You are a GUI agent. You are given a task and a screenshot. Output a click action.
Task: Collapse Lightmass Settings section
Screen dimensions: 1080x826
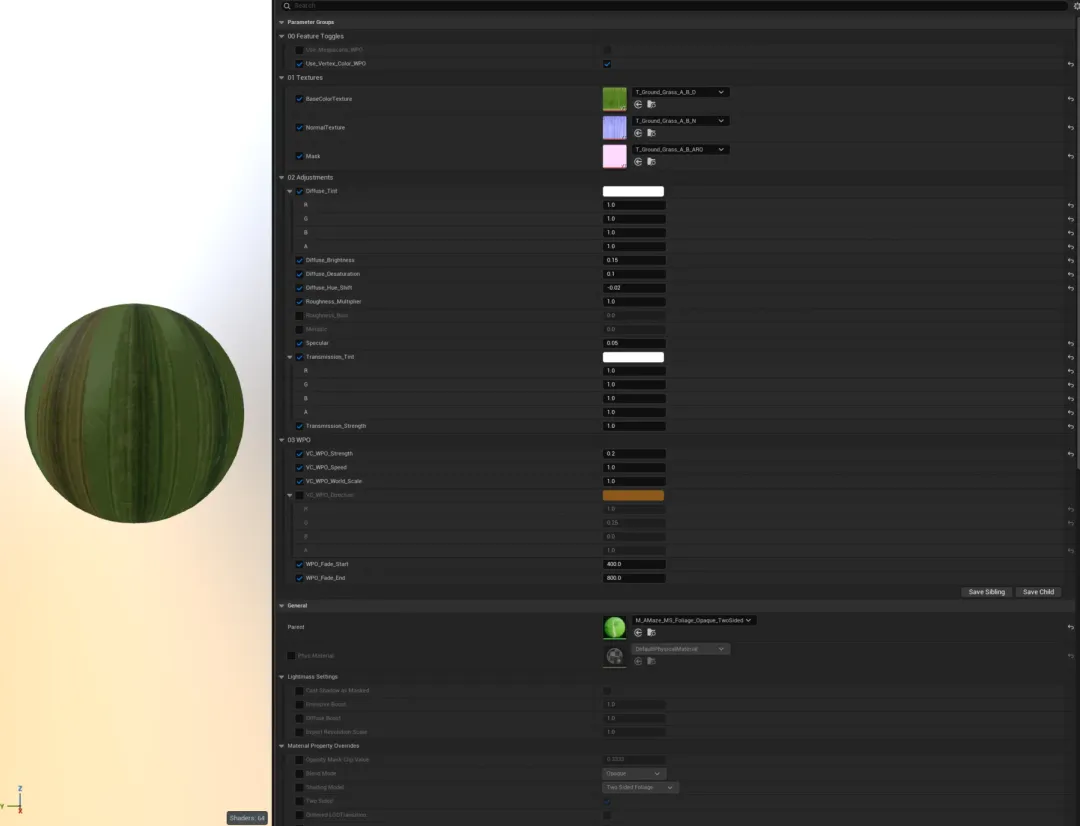(282, 677)
